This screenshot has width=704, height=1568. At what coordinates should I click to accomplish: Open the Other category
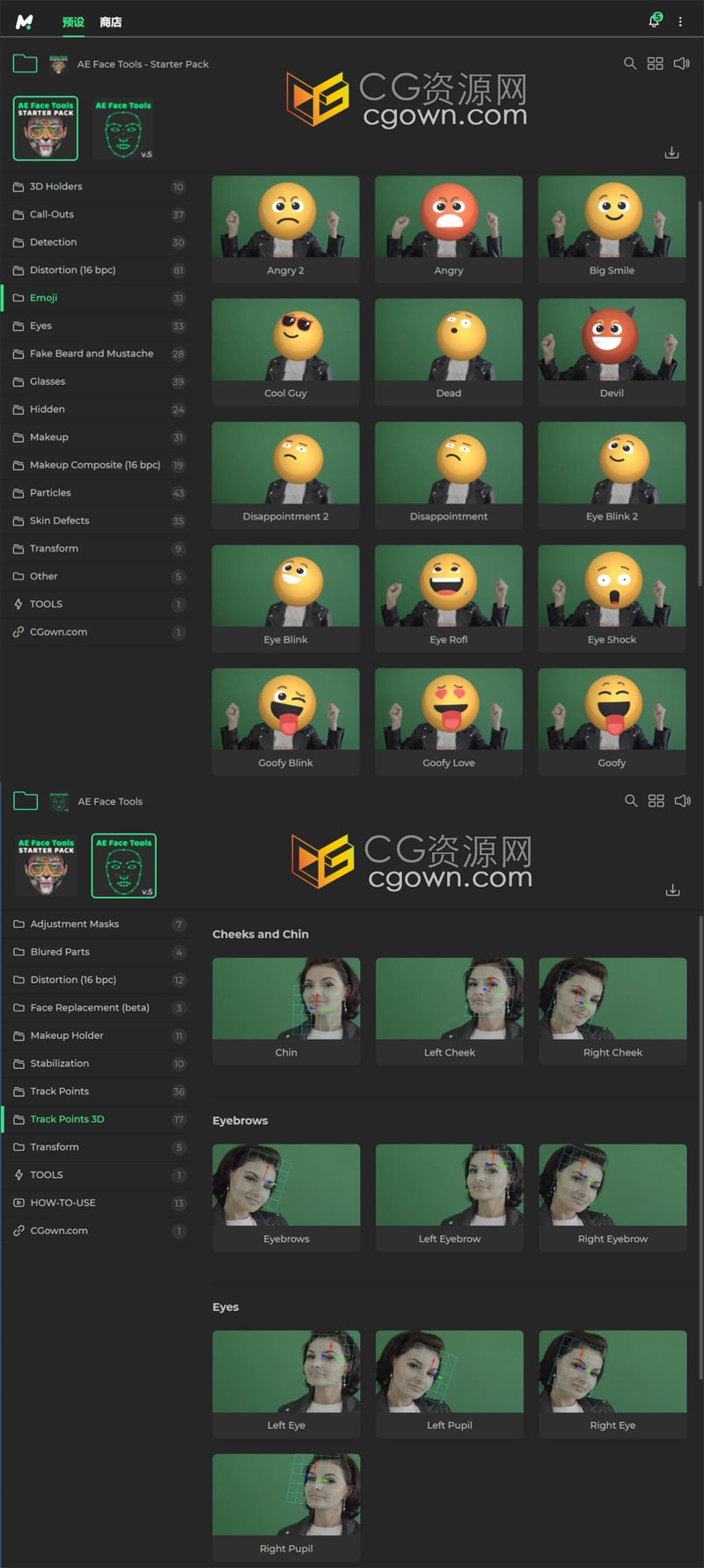tap(95, 577)
